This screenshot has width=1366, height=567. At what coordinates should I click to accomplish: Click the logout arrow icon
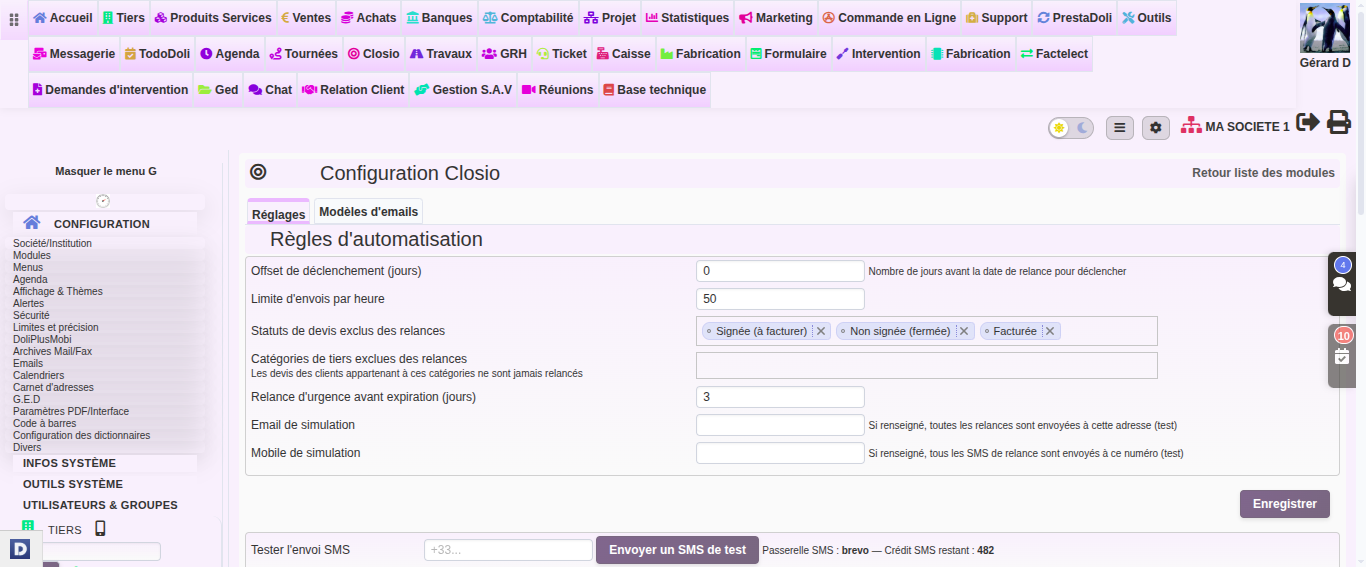point(1308,122)
